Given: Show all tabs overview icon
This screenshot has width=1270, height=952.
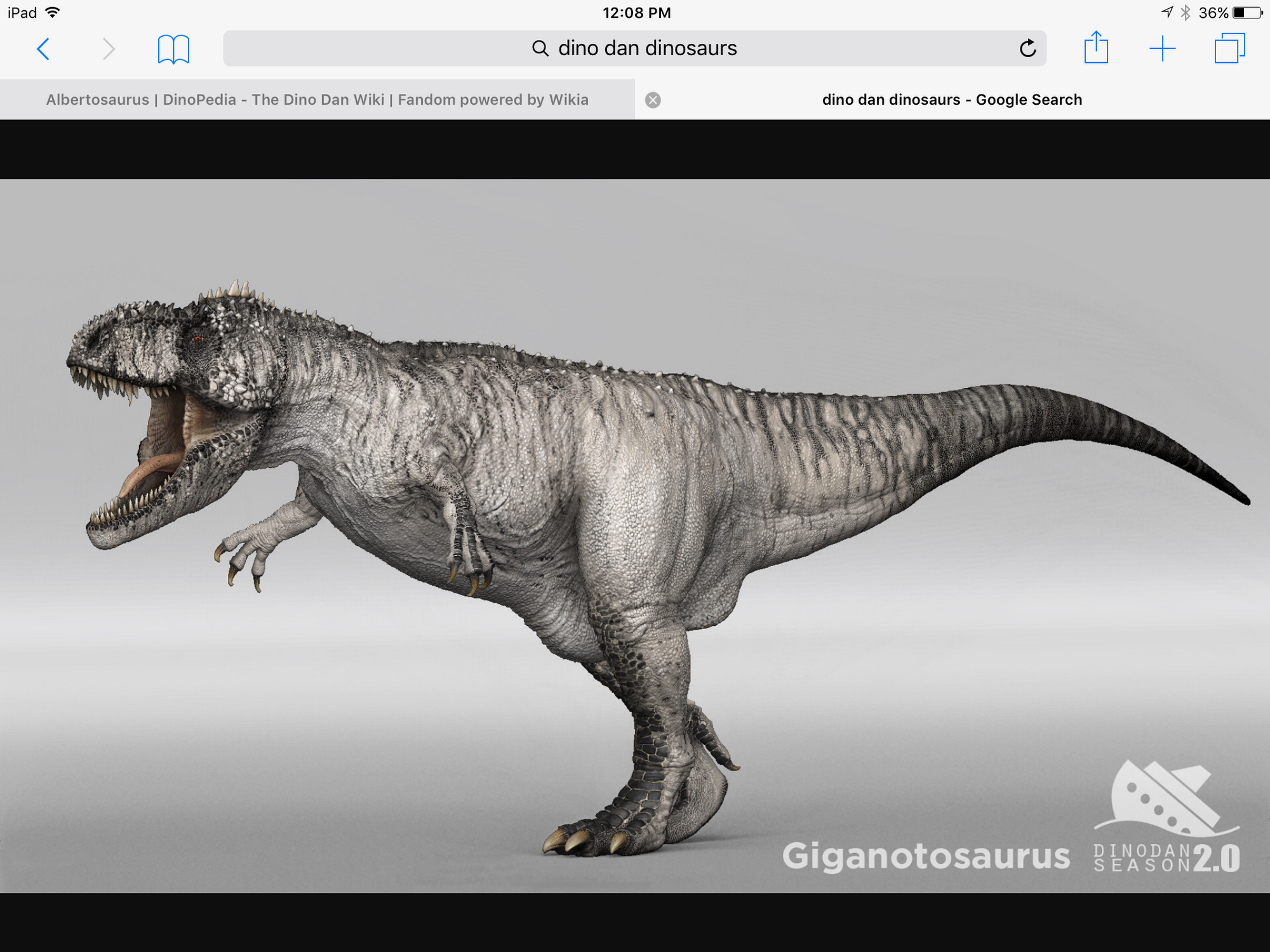Looking at the screenshot, I should coord(1230,49).
